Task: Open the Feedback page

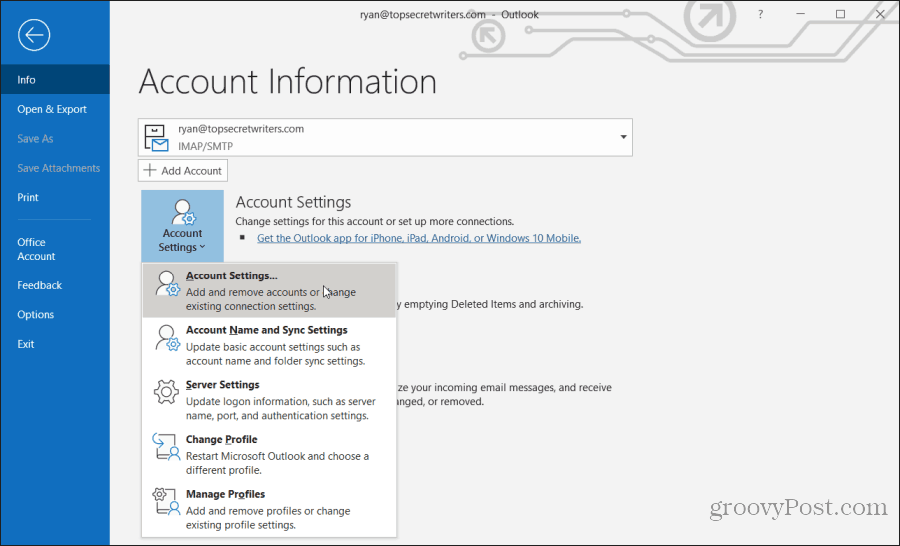Action: (55, 285)
